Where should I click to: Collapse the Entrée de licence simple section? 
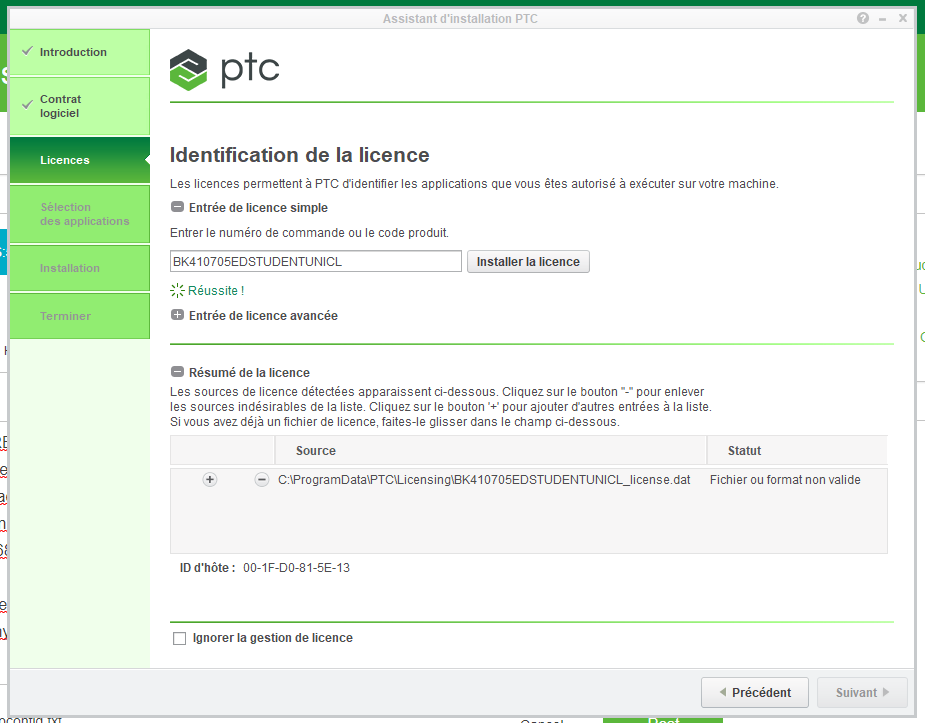(177, 207)
